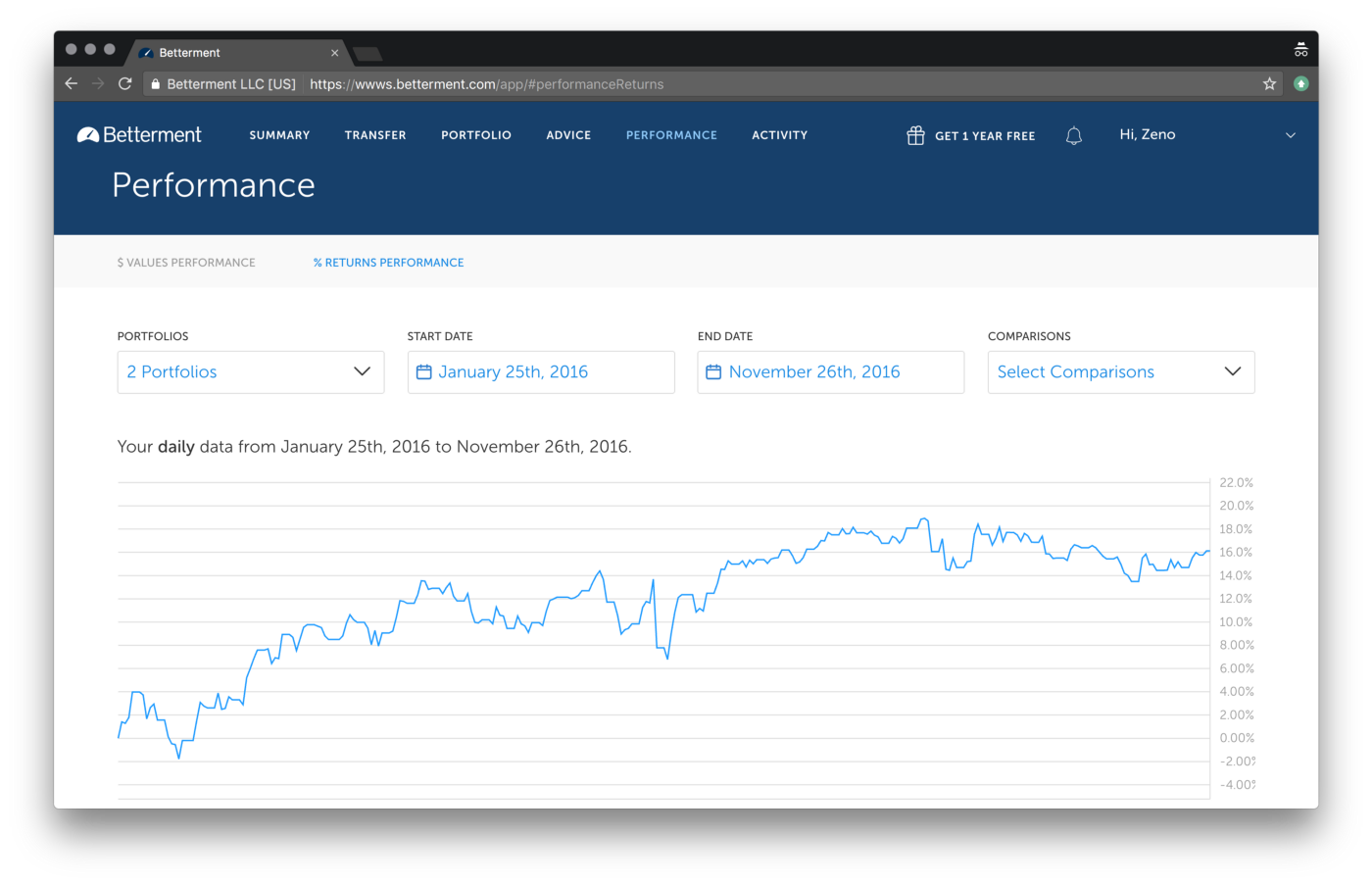Open notifications using the bell icon
Screen dimensions: 1372x885
[1073, 134]
